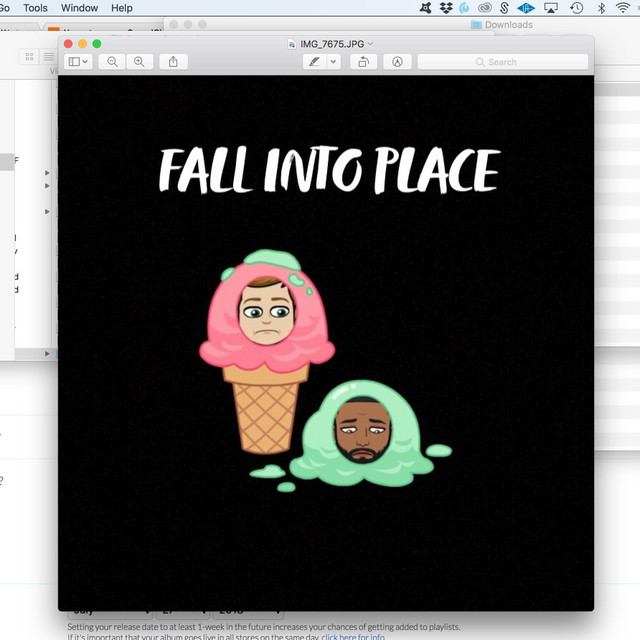
Task: Open the Tools menu
Action: click(35, 8)
